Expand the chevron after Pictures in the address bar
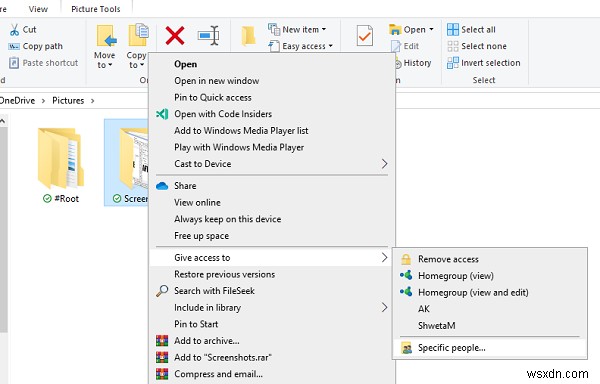Viewport: 600px width, 384px height. point(93,101)
